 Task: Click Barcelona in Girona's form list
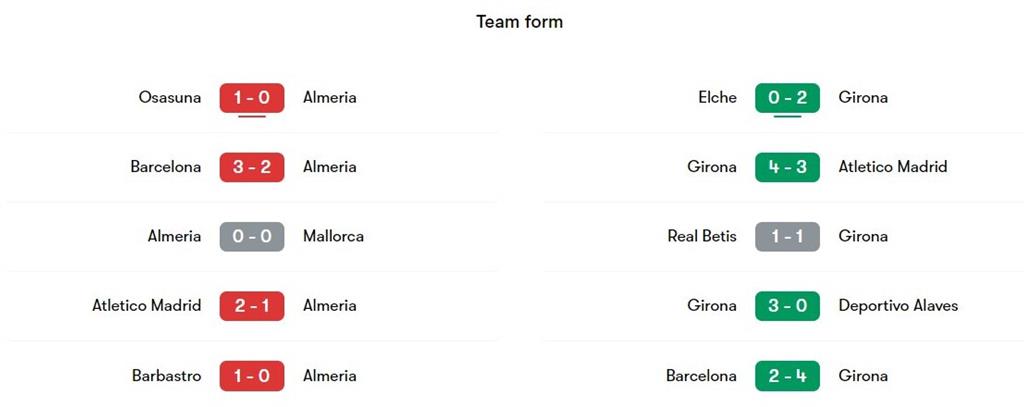pyautogui.click(x=701, y=376)
